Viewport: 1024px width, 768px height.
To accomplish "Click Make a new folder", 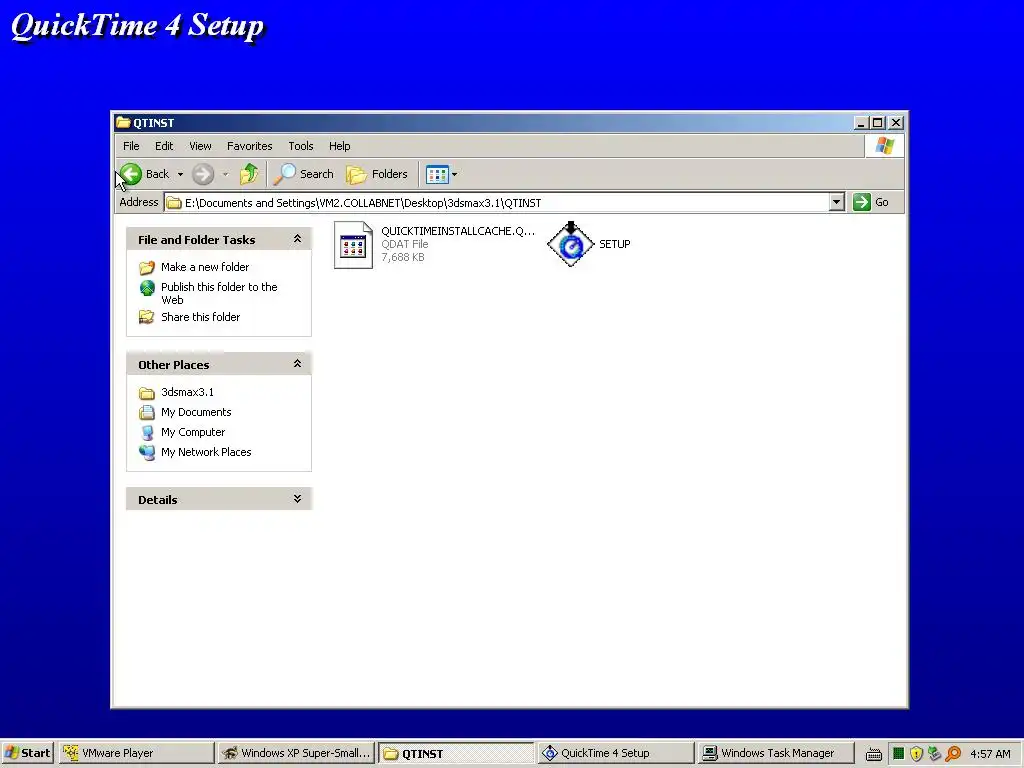I will [x=205, y=267].
